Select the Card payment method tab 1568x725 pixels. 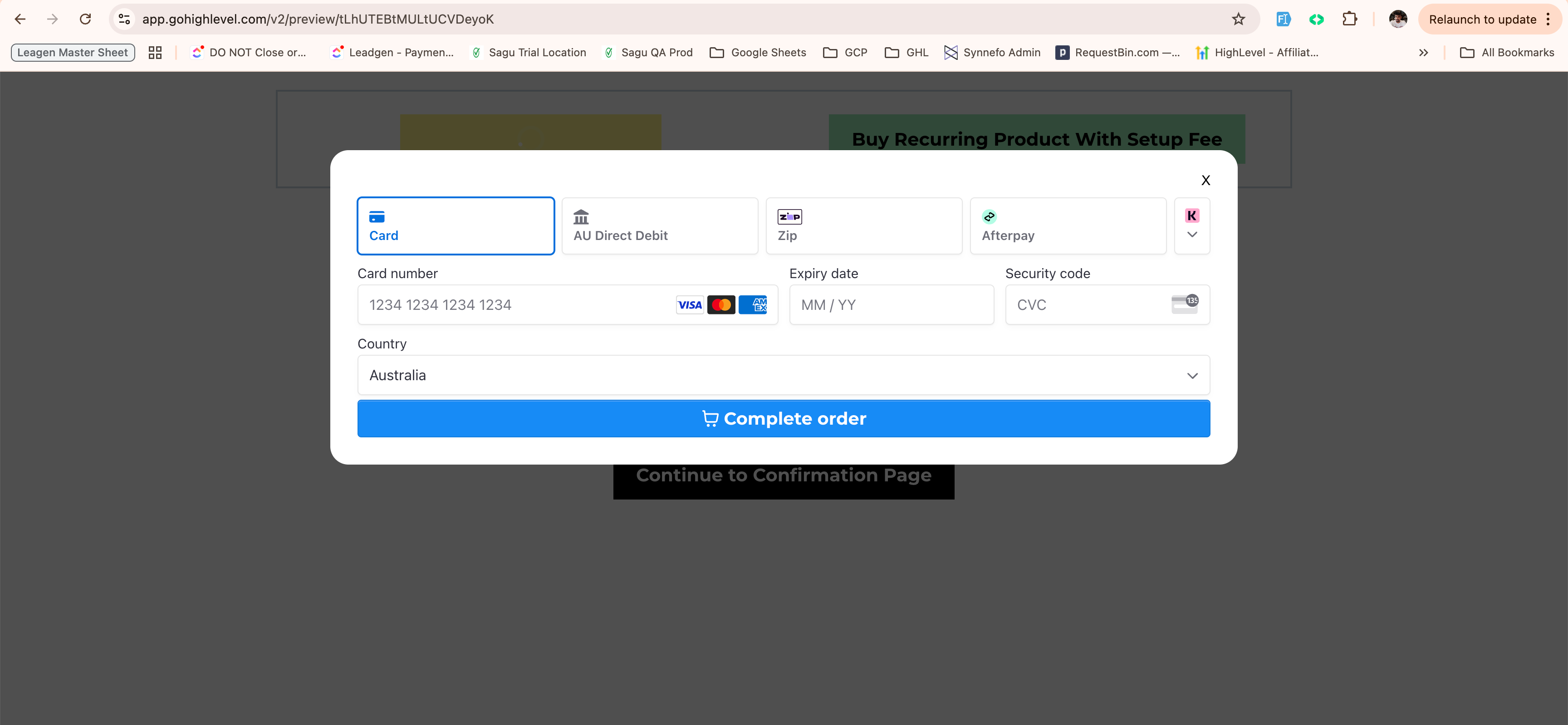[x=456, y=226]
